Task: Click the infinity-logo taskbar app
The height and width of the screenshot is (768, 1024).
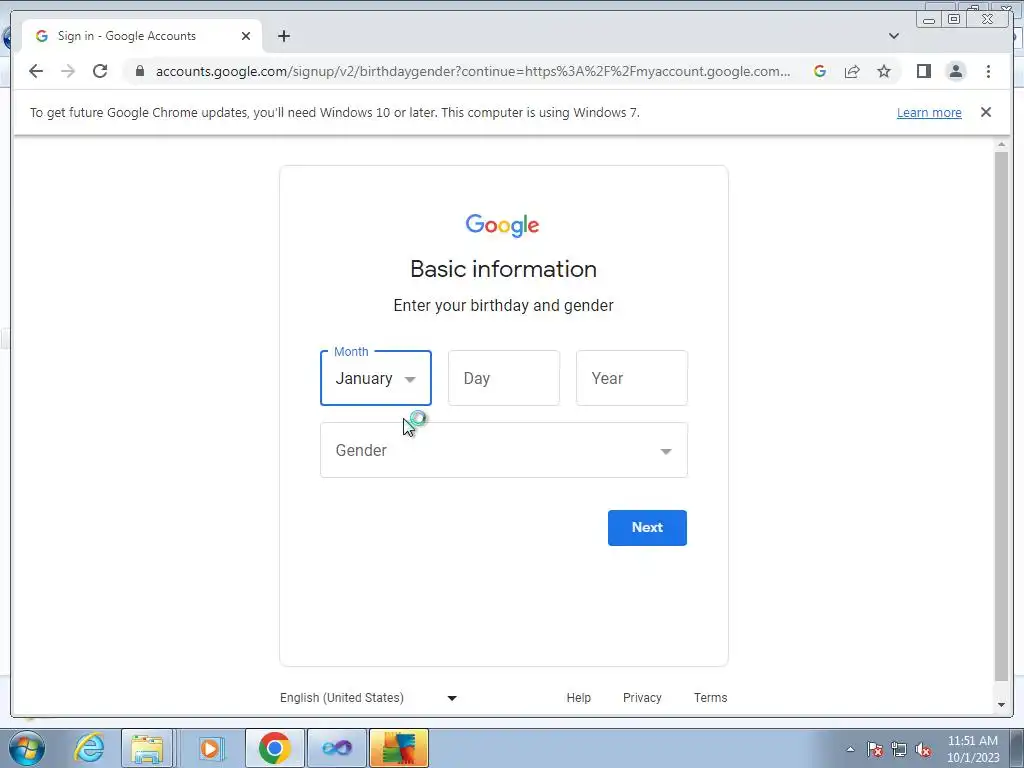Action: coord(337,748)
